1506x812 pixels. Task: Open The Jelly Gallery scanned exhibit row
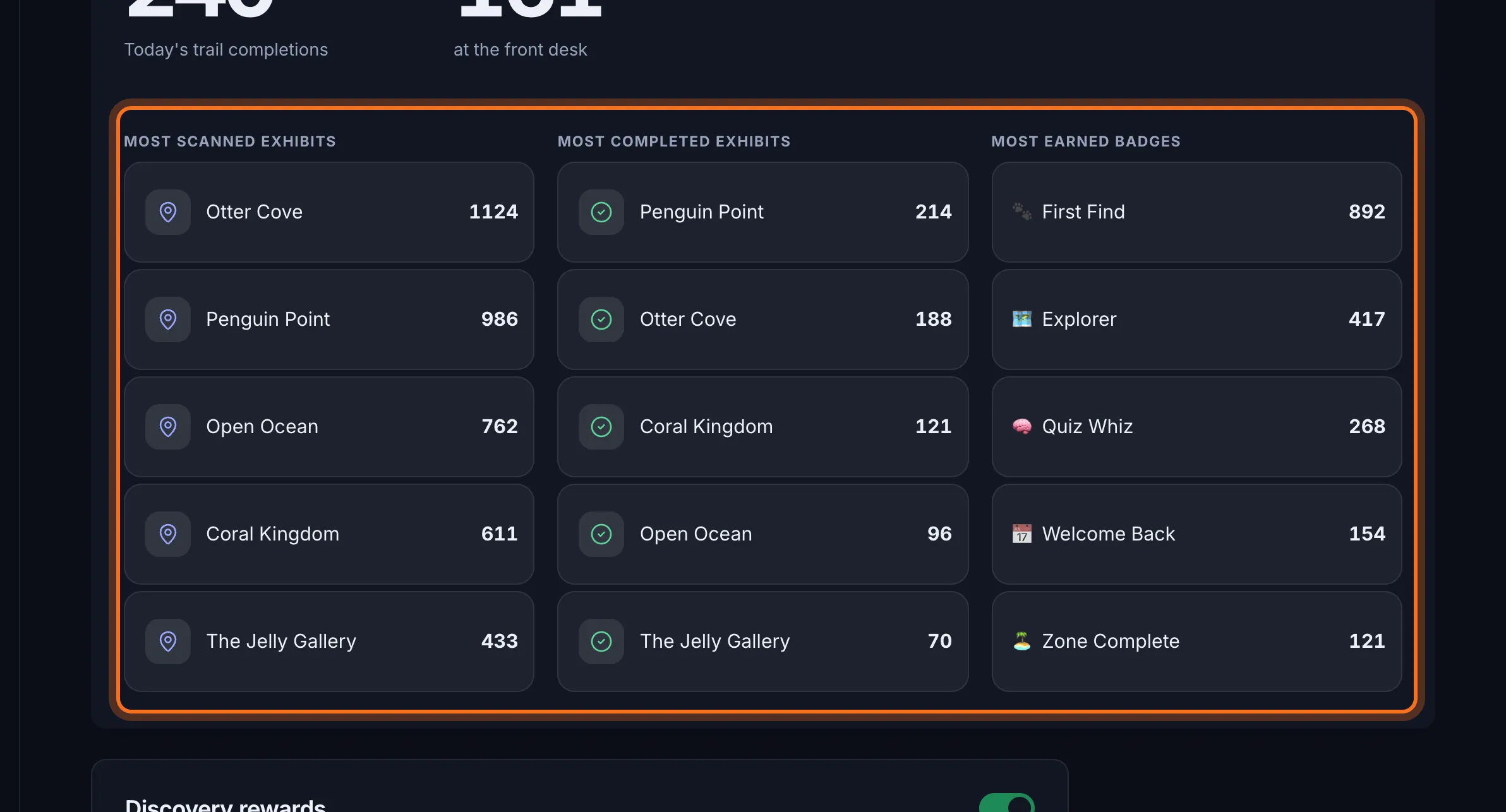click(329, 642)
